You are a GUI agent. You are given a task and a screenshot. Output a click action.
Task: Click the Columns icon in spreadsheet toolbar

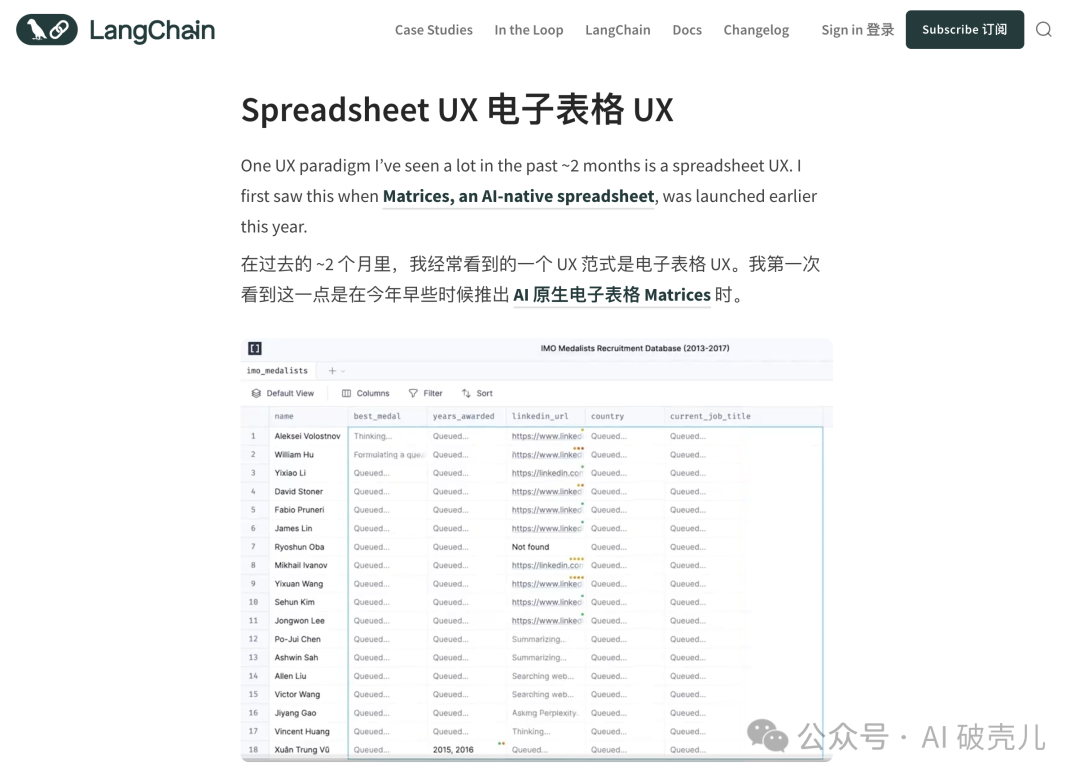(347, 394)
